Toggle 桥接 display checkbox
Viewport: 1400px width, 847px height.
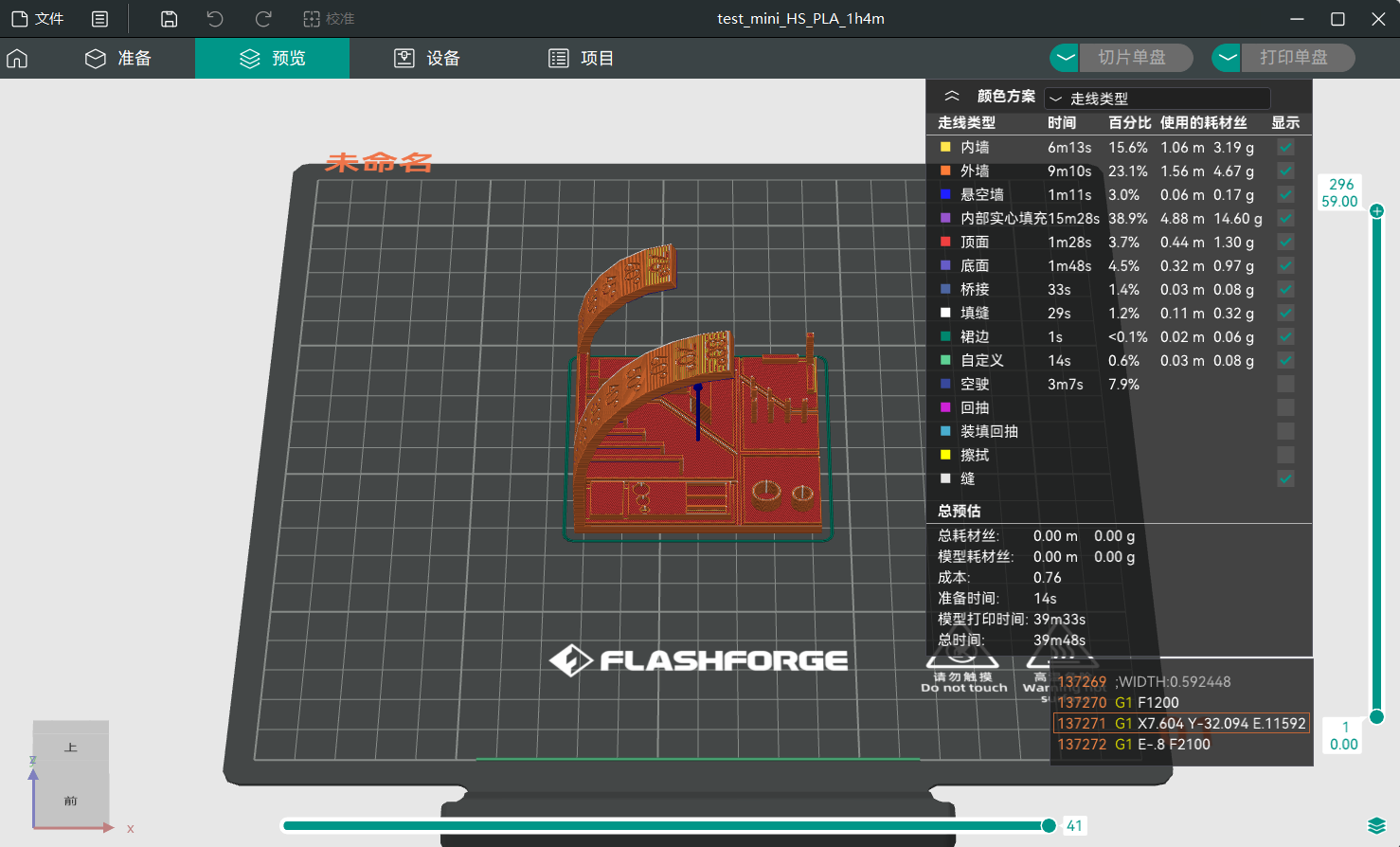click(1285, 289)
